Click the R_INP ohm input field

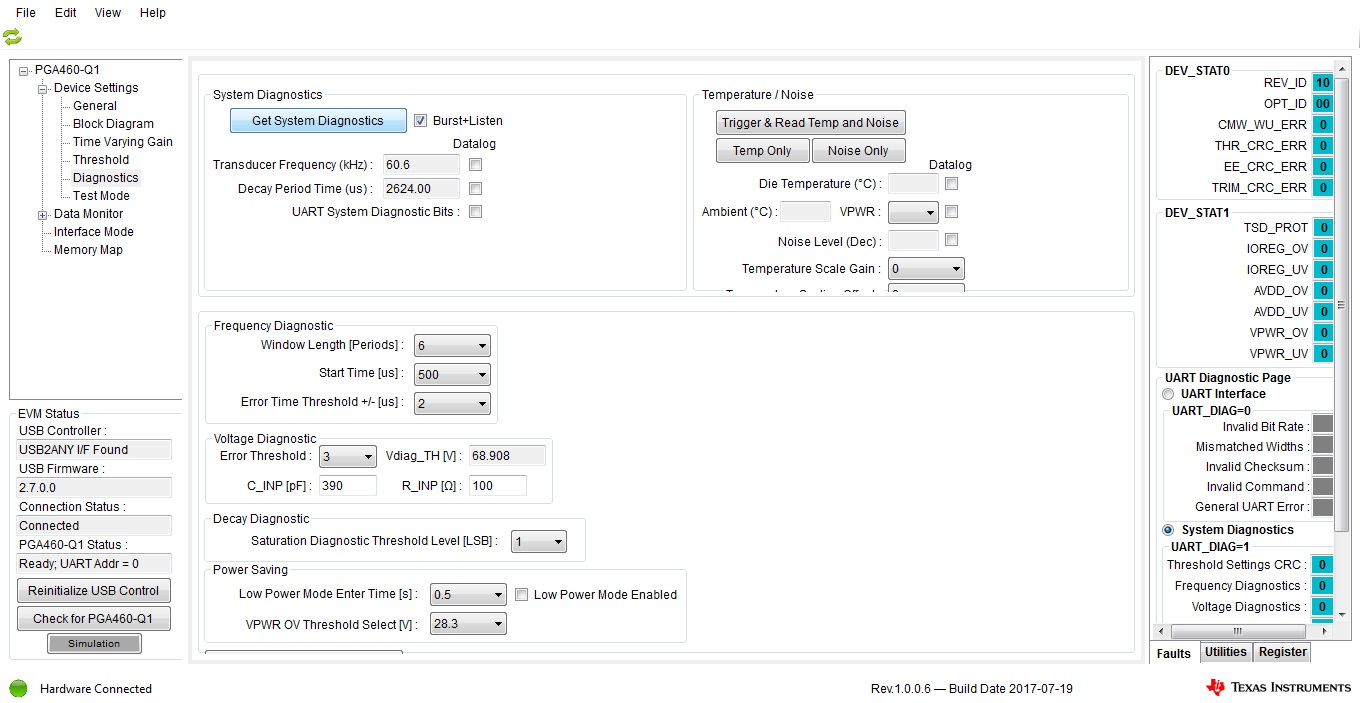click(x=498, y=486)
